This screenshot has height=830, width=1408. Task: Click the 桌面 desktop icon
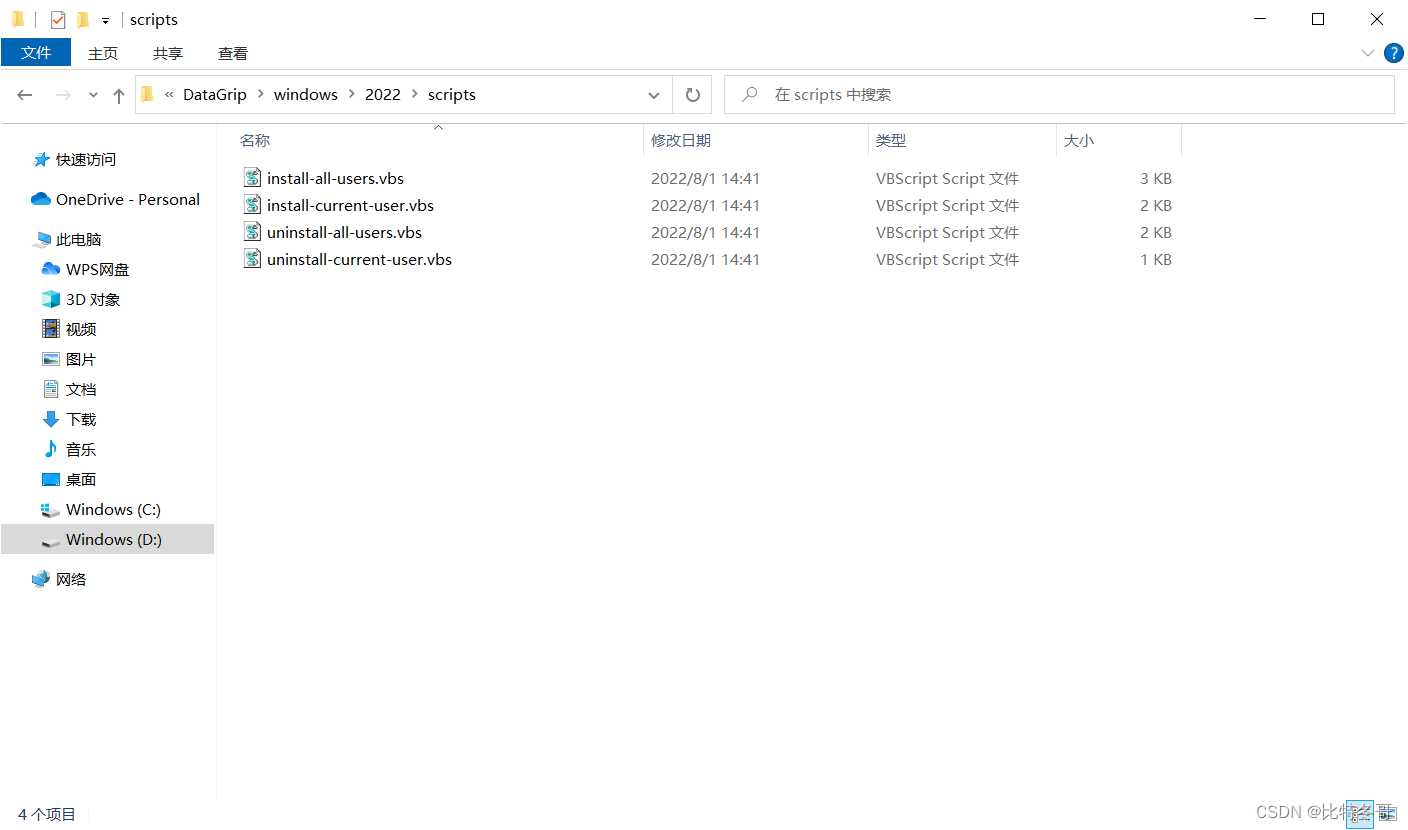(x=51, y=479)
